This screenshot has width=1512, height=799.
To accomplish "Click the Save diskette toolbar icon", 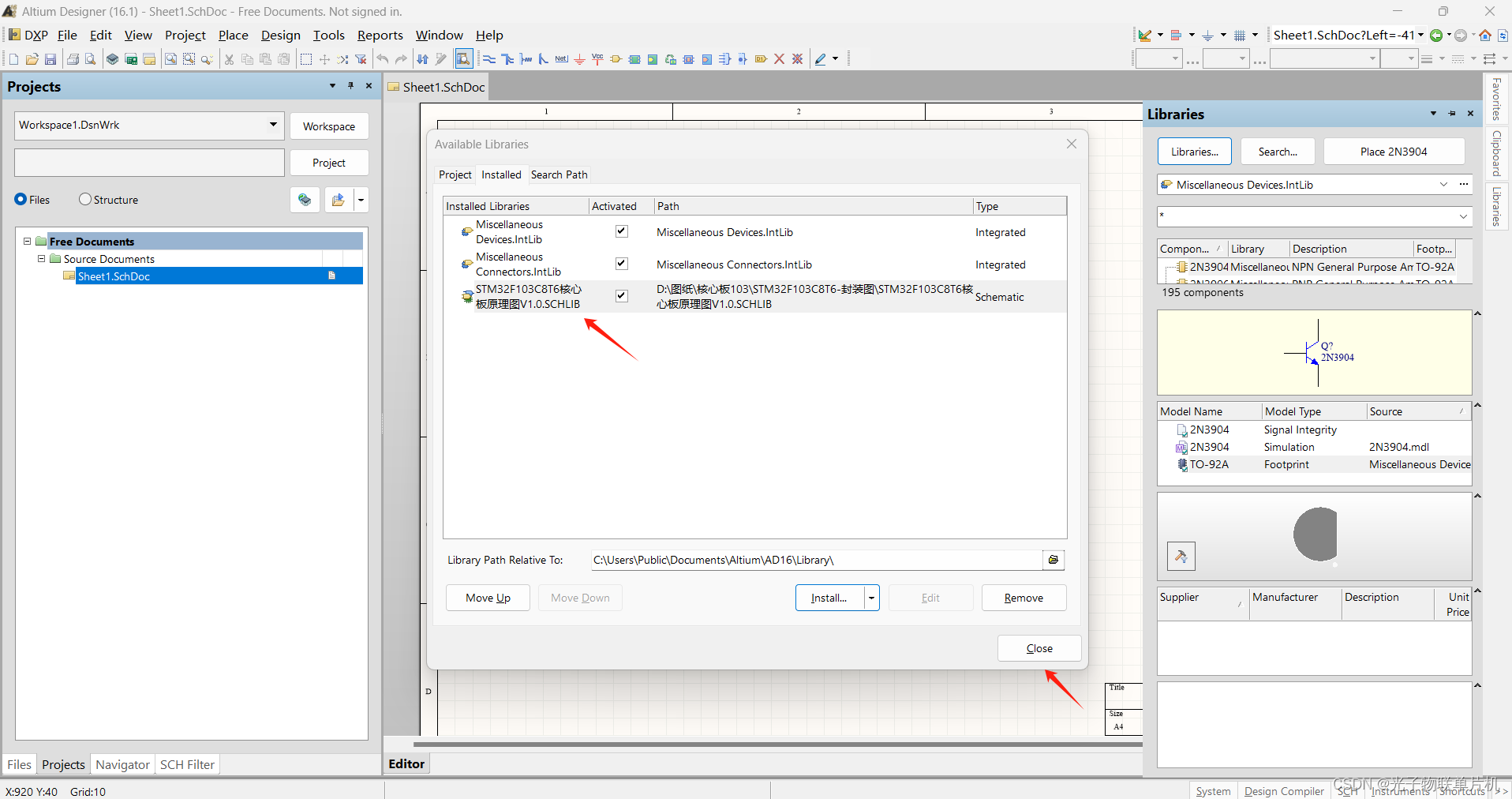I will [51, 59].
